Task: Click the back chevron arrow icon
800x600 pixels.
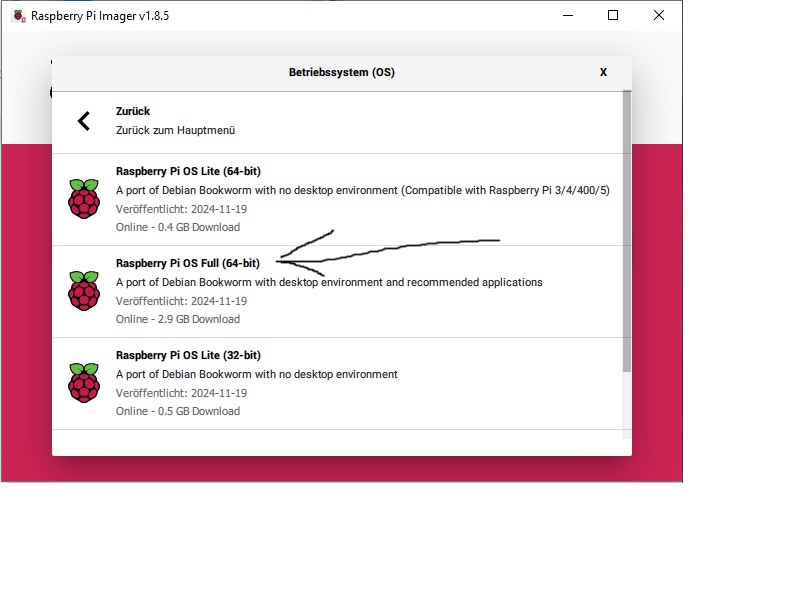Action: click(x=84, y=121)
